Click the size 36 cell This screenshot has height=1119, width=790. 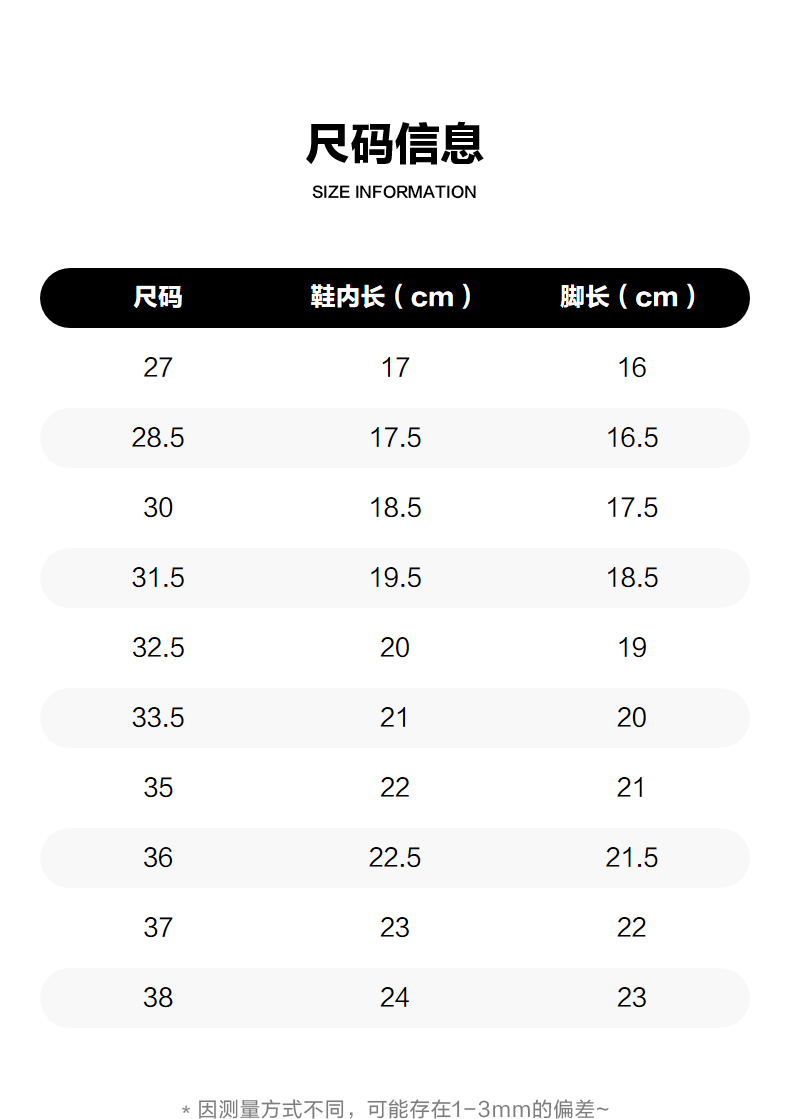tap(158, 858)
